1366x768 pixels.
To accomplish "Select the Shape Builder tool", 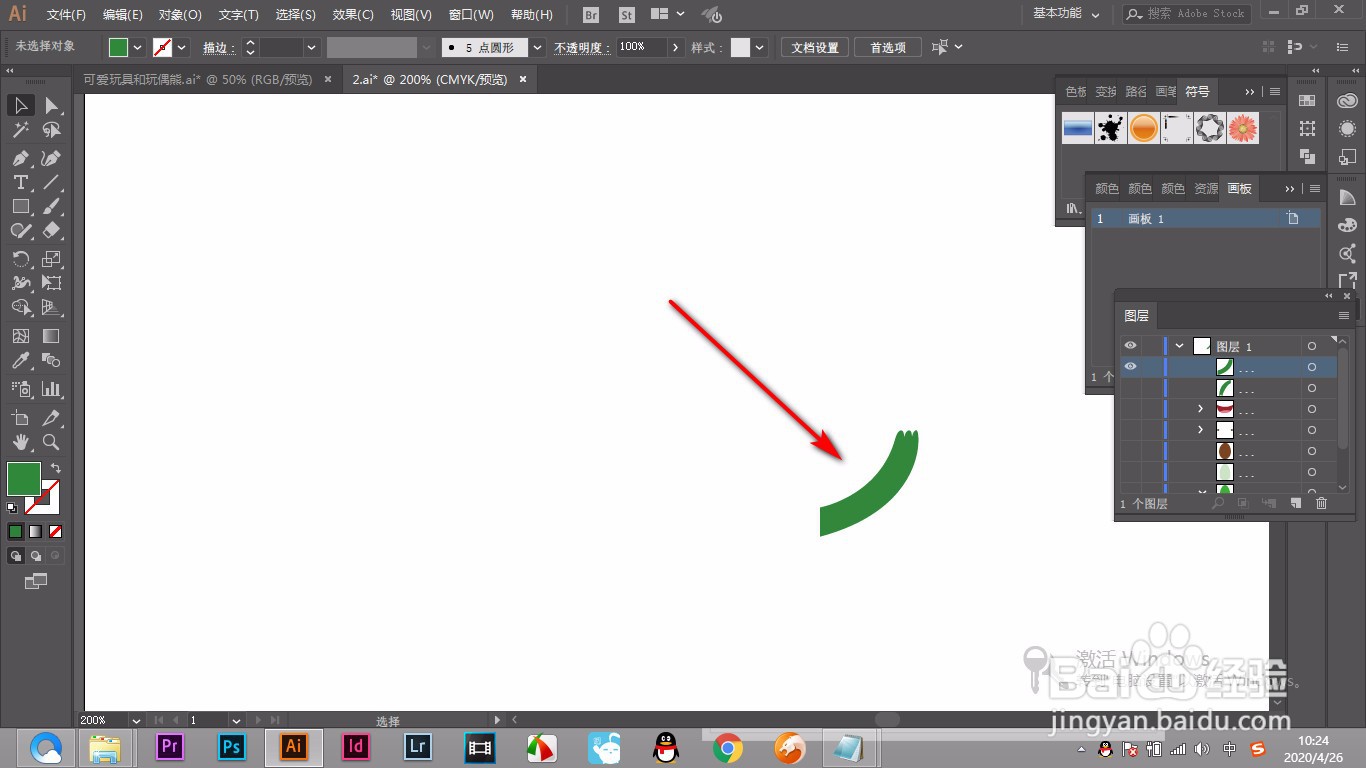I will pos(20,307).
